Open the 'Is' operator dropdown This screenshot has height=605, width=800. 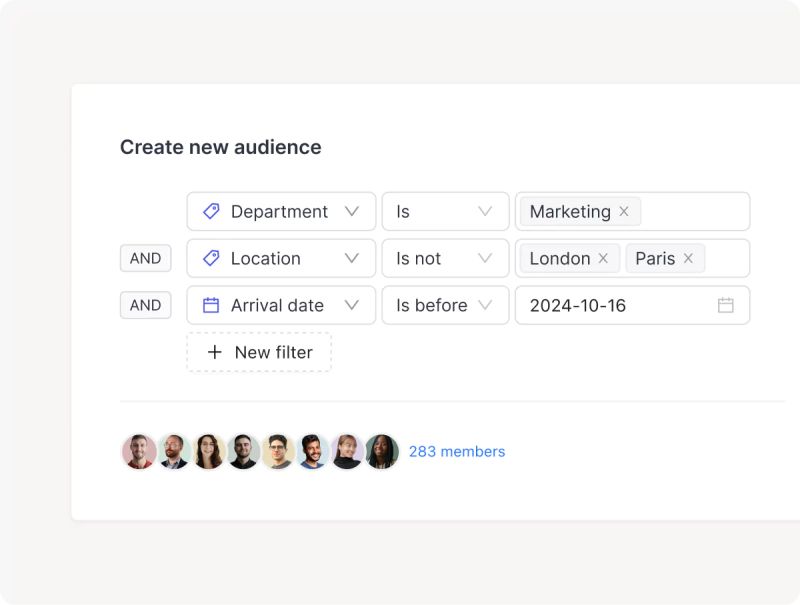(x=445, y=211)
